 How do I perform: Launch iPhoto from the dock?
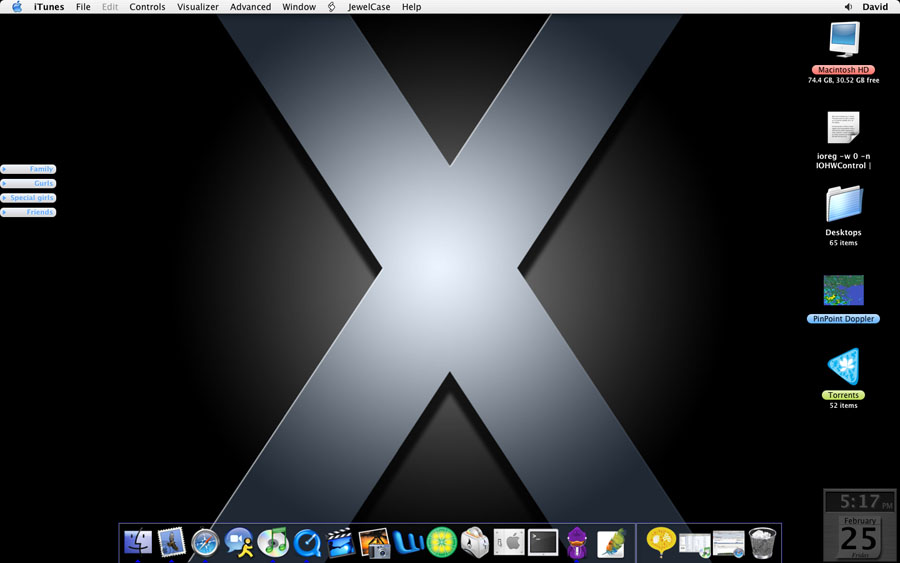374,543
